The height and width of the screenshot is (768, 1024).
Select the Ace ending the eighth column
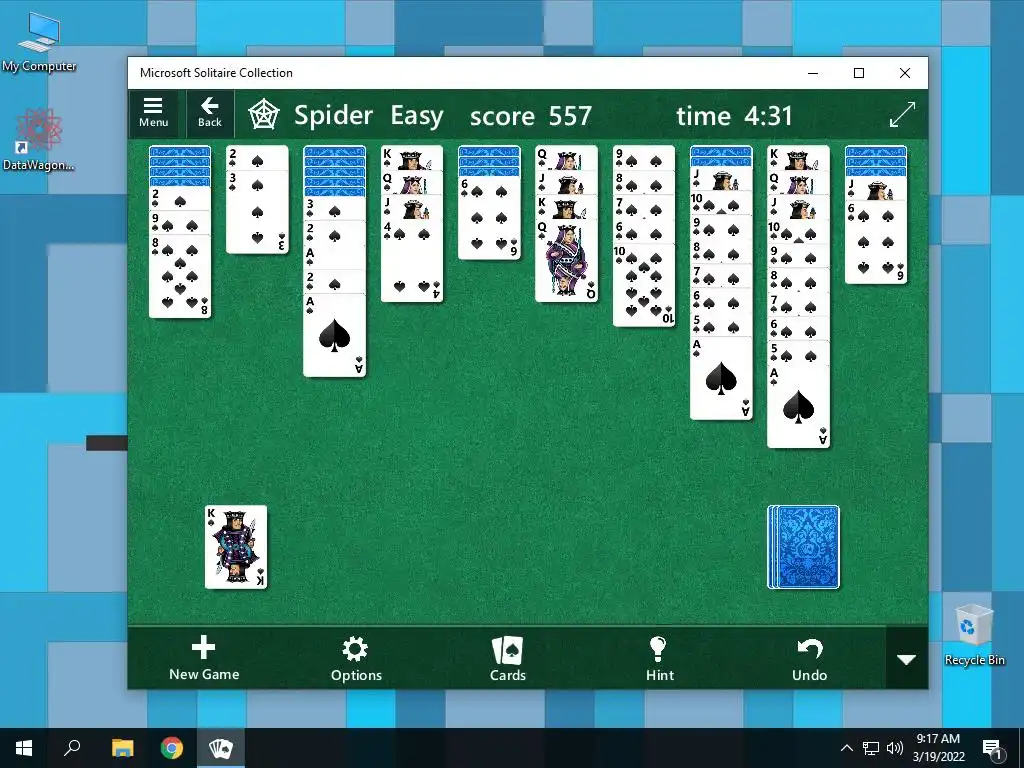(721, 378)
